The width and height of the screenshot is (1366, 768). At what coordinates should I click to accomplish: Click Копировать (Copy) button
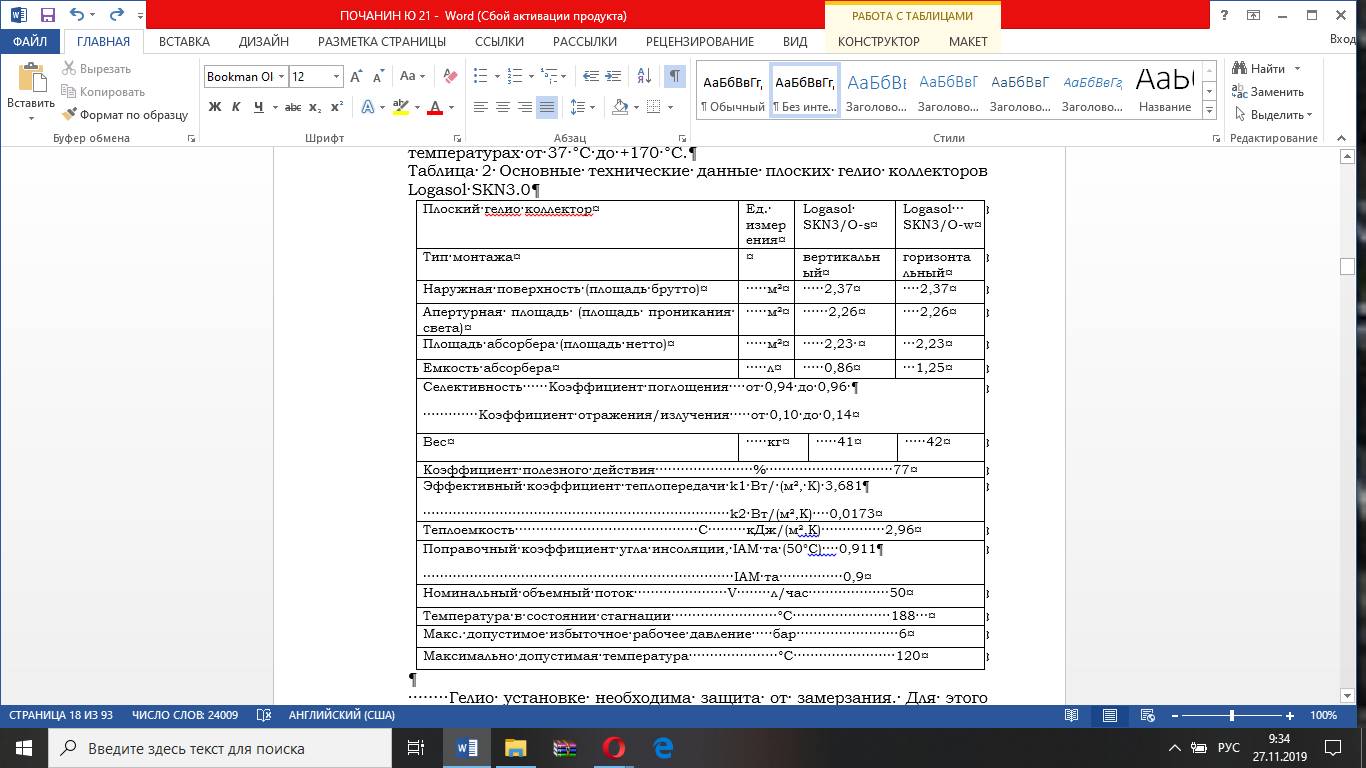click(x=104, y=92)
